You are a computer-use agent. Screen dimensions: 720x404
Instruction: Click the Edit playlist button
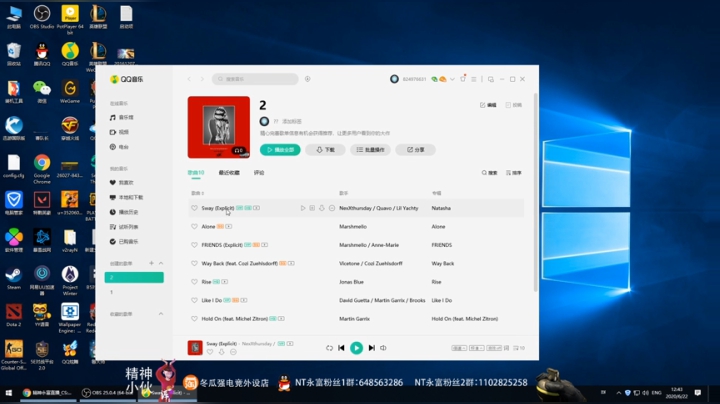pos(488,105)
